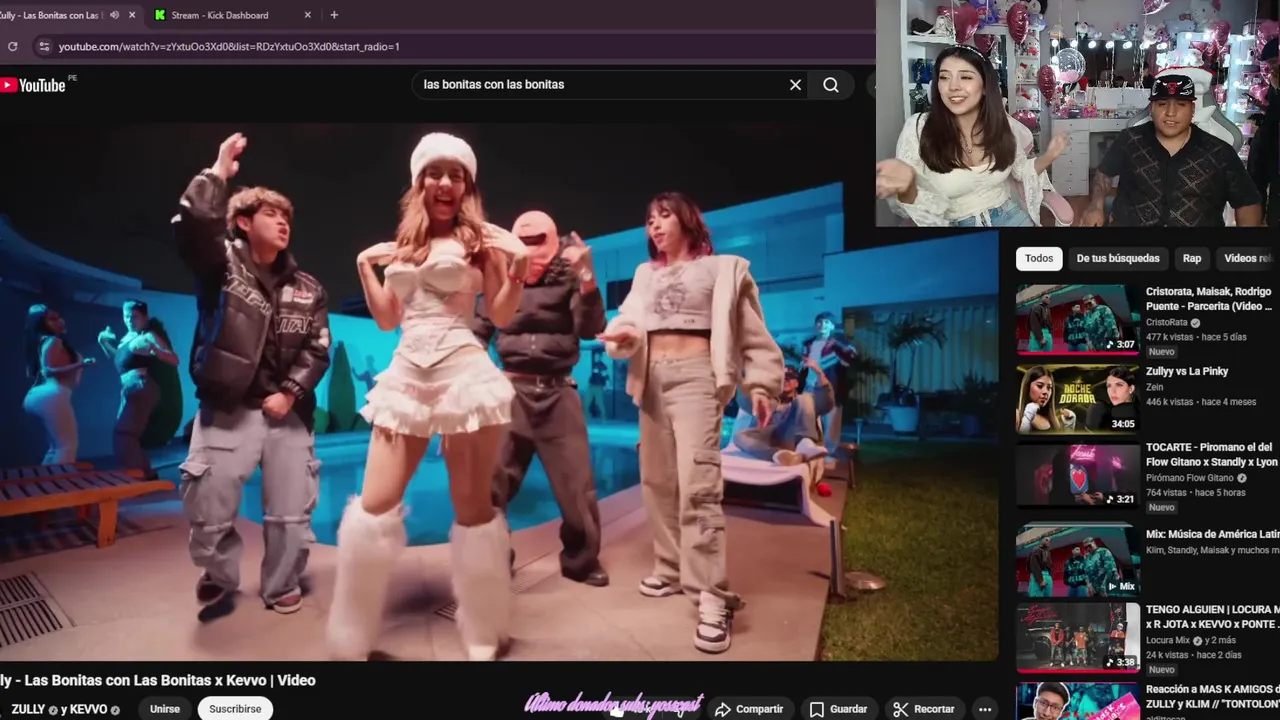Image resolution: width=1280 pixels, height=720 pixels.
Task: Click 'Reacción a MAS K AMIGOS de ZULLY y KLIM' title
Action: click(x=1213, y=696)
